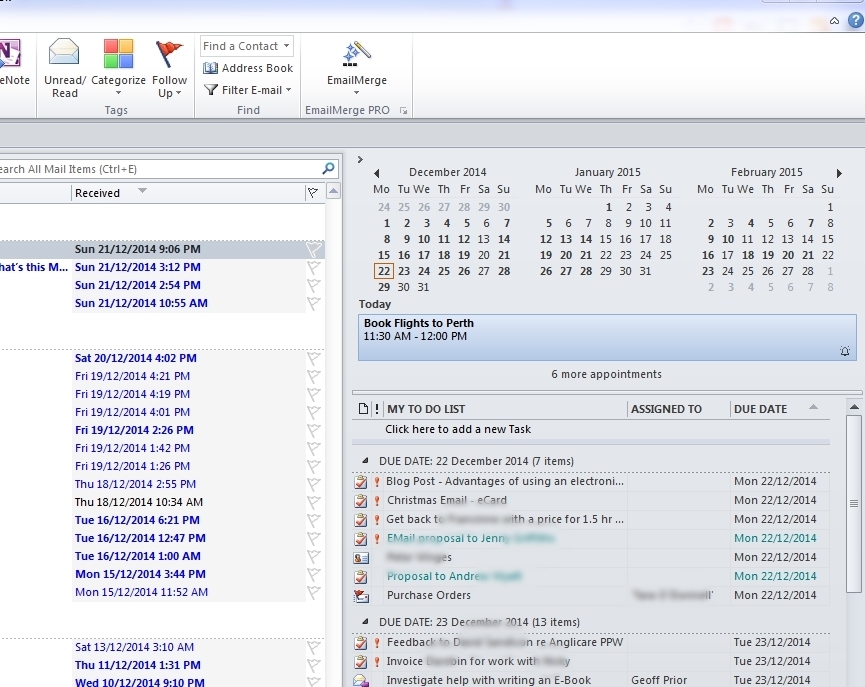This screenshot has height=687, width=865.
Task: Toggle the flag on the 9:06 PM email
Action: [x=313, y=251]
